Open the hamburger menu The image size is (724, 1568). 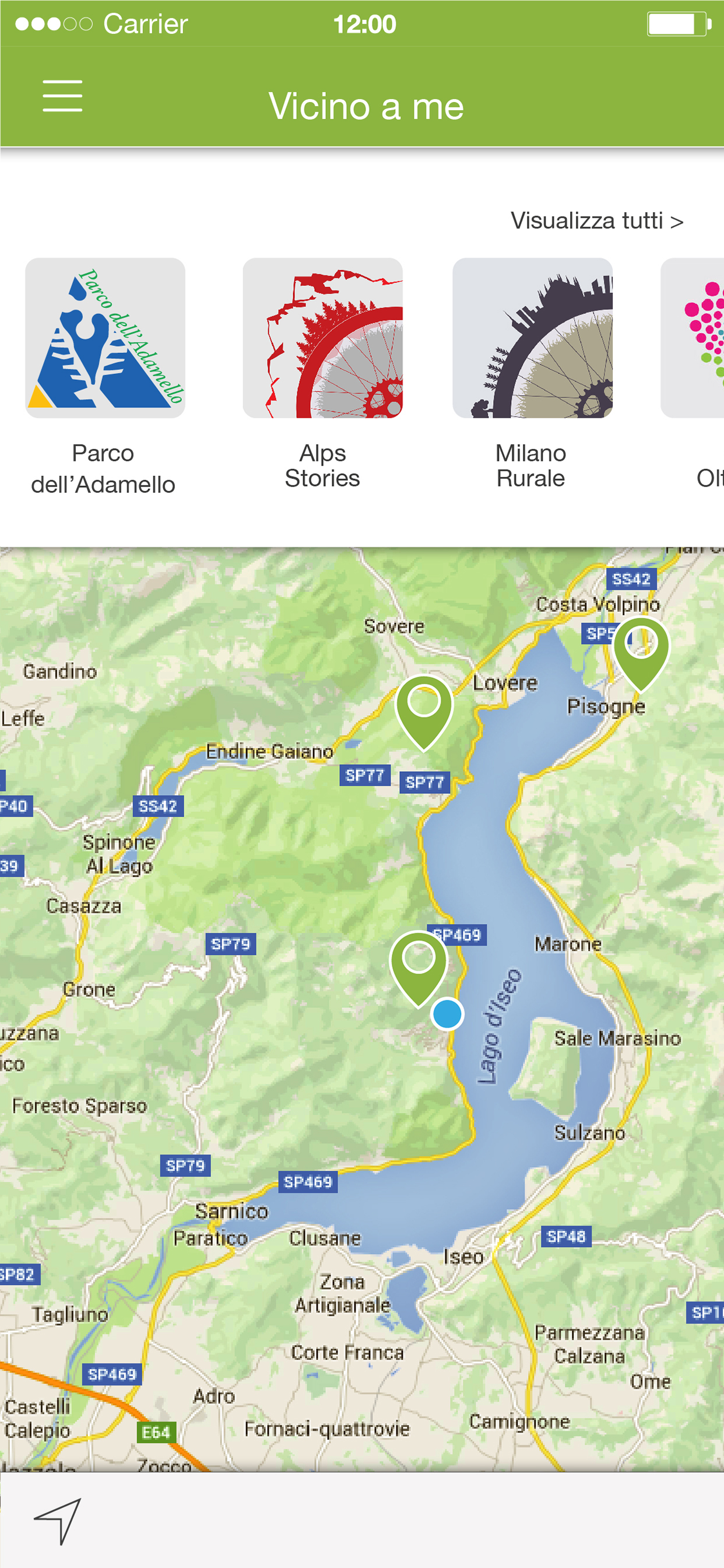coord(62,96)
